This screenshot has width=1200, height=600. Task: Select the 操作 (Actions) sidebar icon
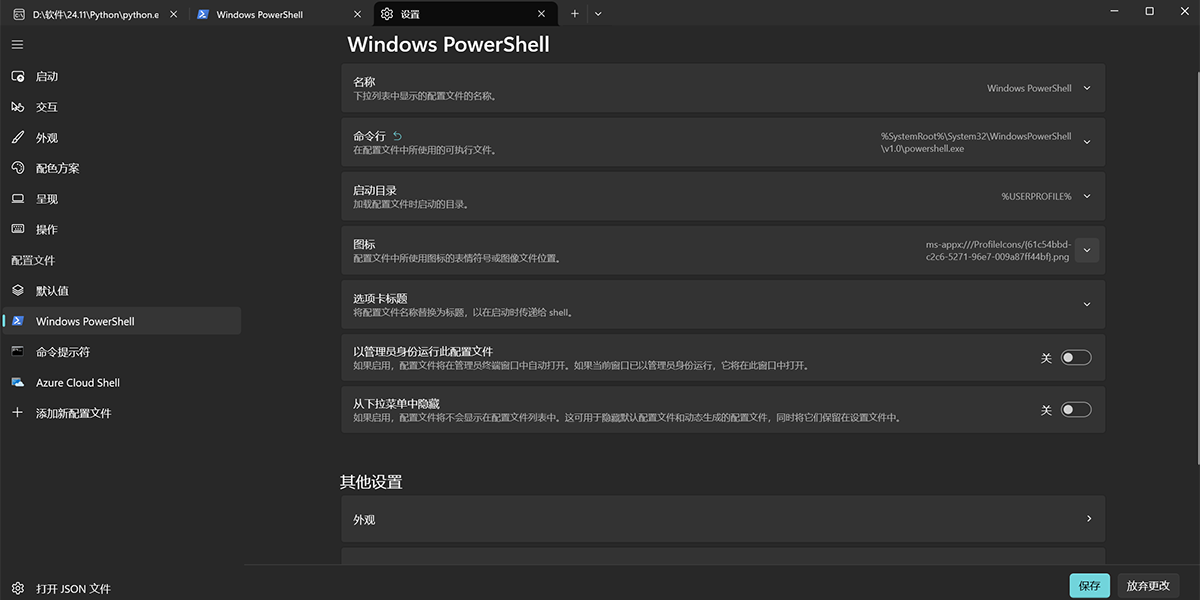click(17, 229)
